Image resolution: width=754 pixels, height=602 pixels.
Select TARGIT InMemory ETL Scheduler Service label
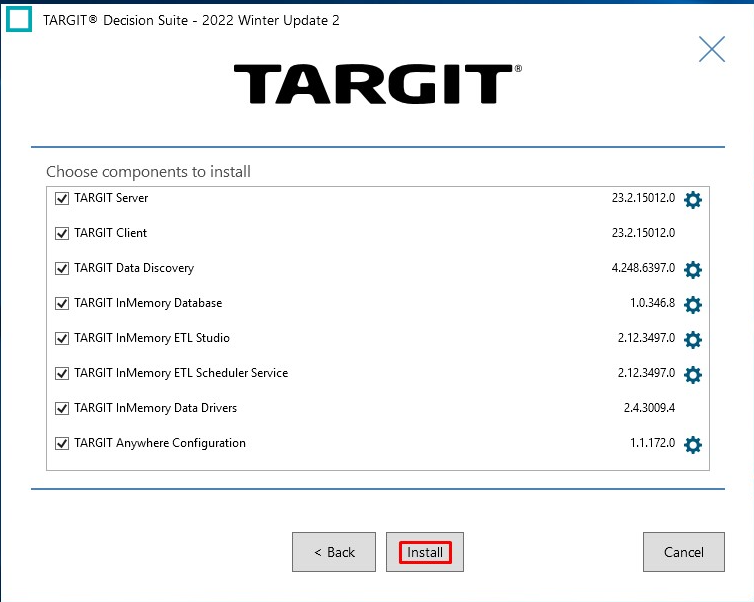pyautogui.click(x=181, y=373)
